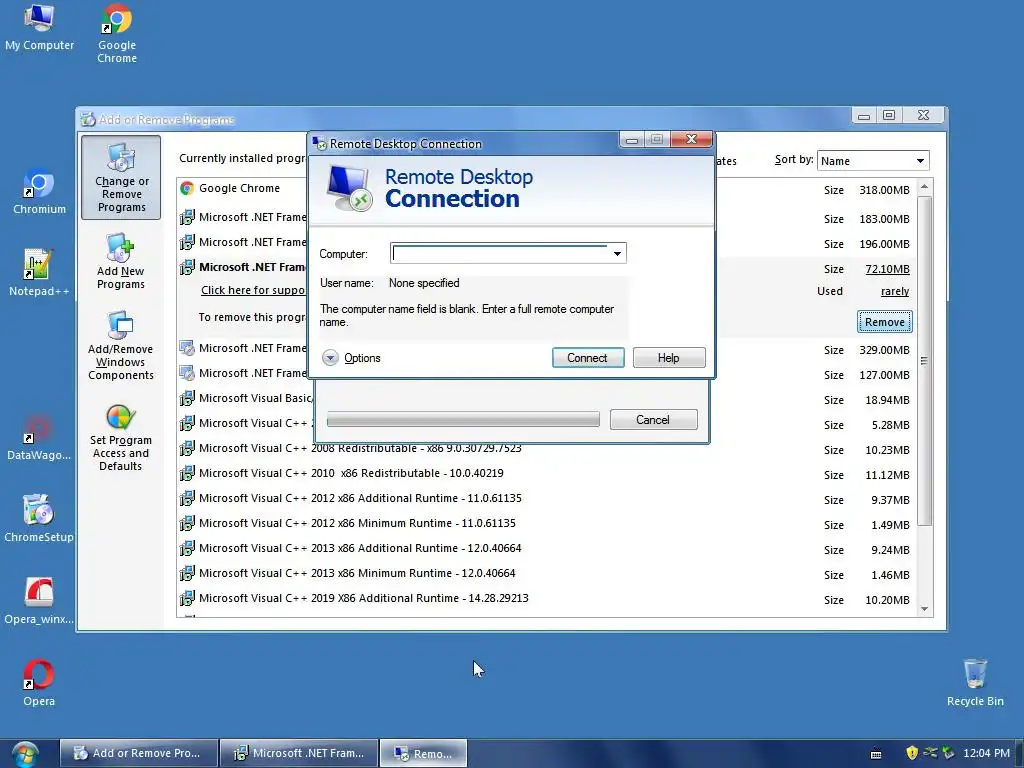
Task: Click Connect button
Action: (x=588, y=358)
